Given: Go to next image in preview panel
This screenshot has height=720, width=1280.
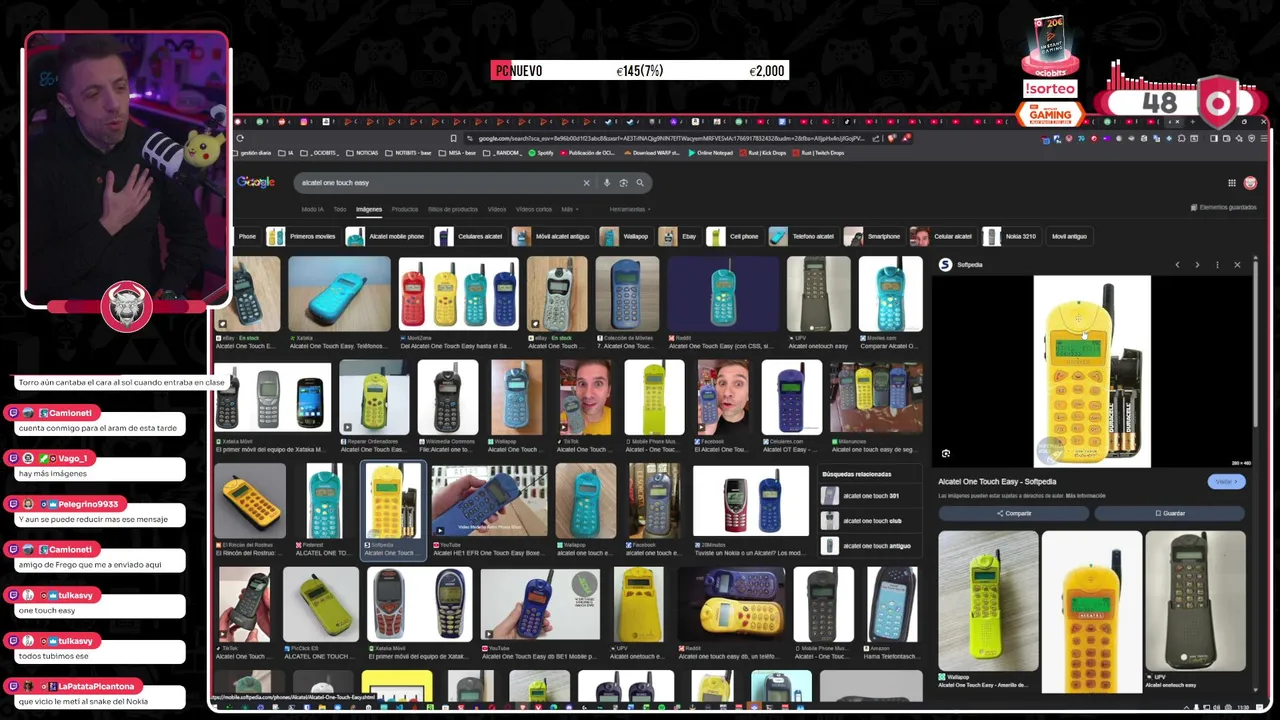Looking at the screenshot, I should tap(1197, 265).
